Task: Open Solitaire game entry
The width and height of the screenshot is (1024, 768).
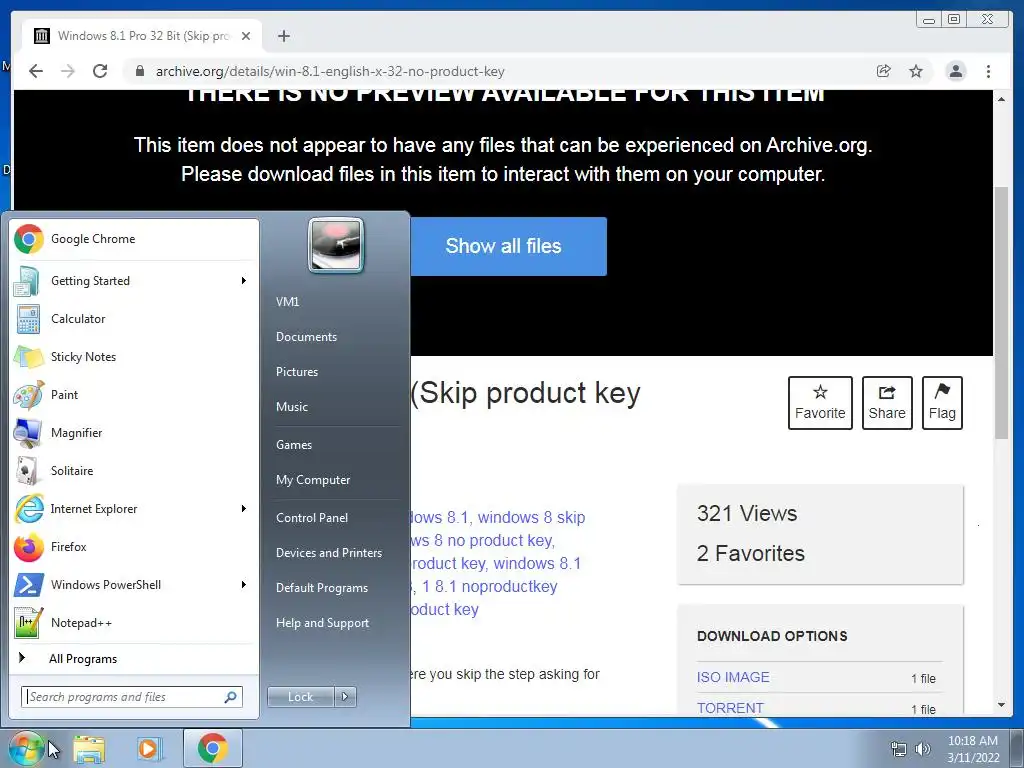Action: 134,470
